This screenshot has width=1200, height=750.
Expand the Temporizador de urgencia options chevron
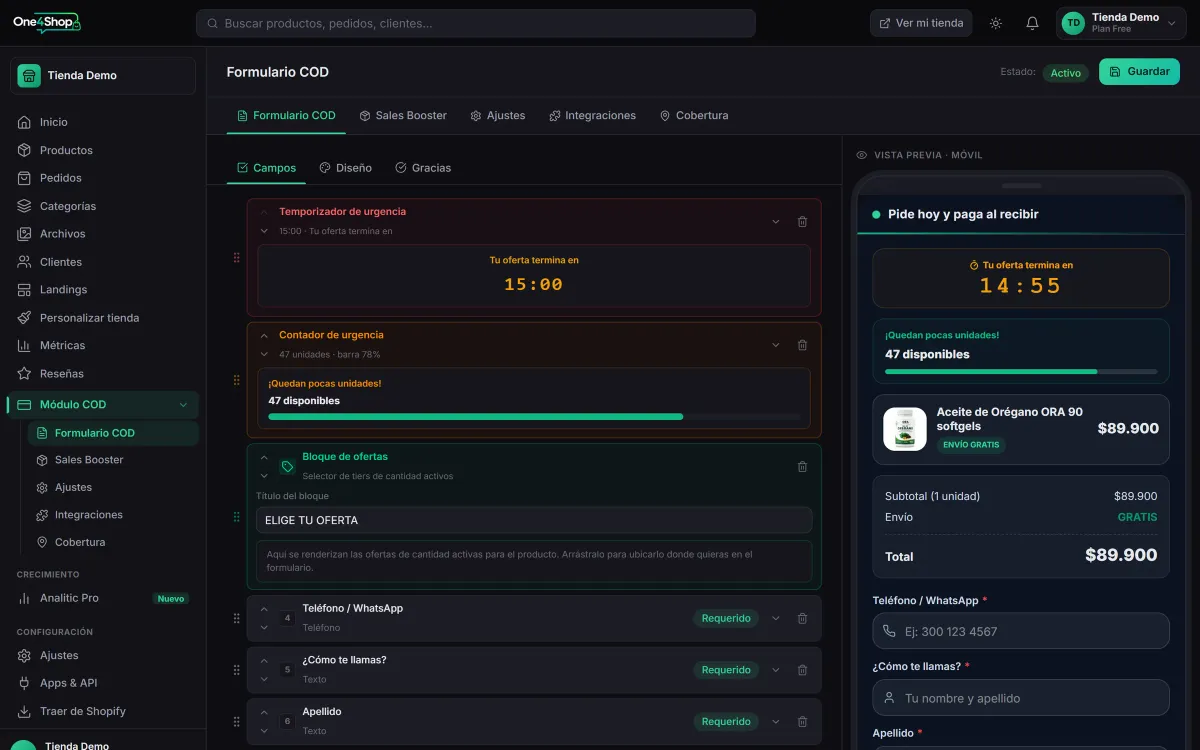pyautogui.click(x=775, y=222)
